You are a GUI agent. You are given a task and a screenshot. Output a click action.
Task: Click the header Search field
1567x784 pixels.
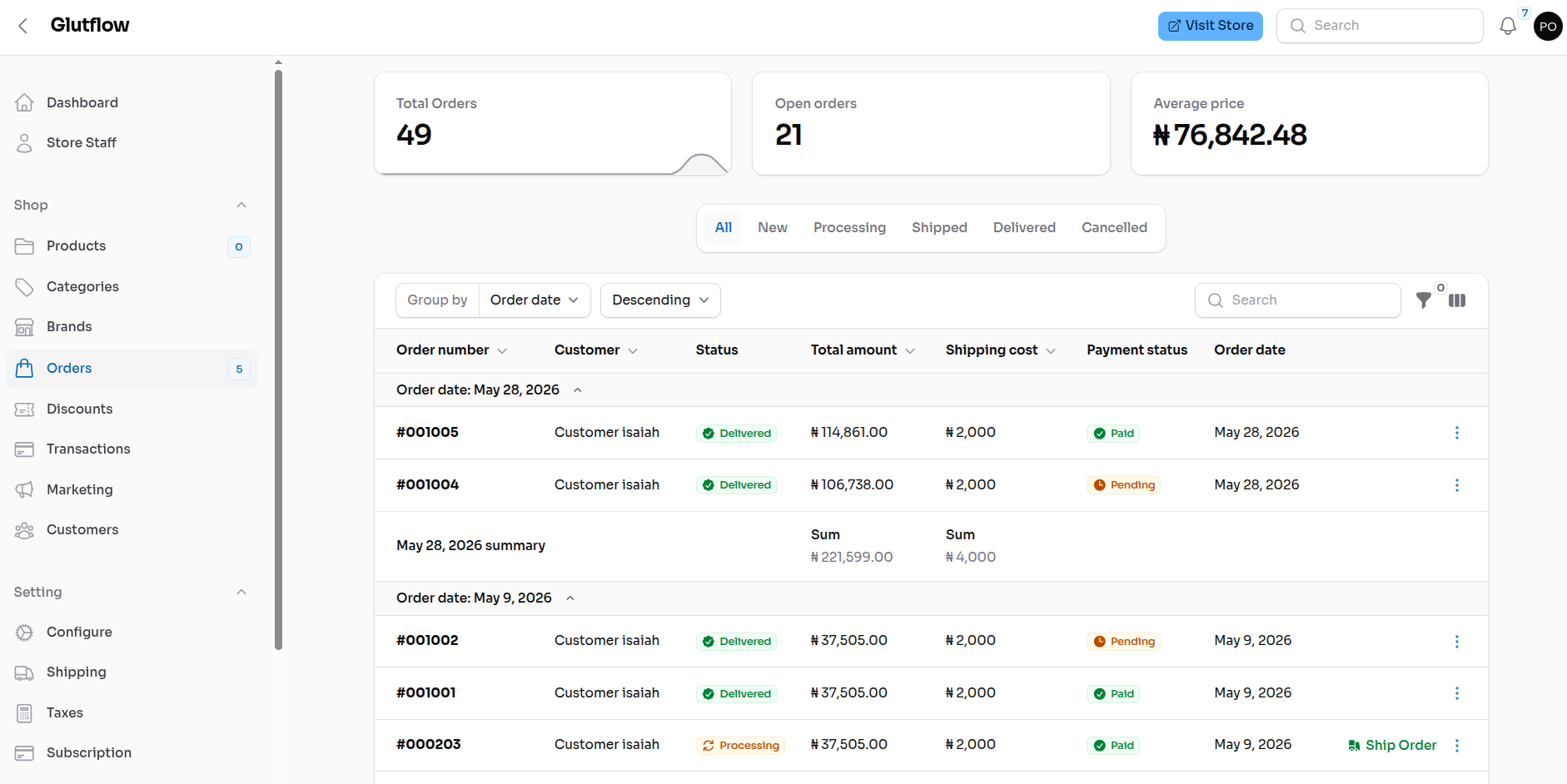pyautogui.click(x=1380, y=26)
